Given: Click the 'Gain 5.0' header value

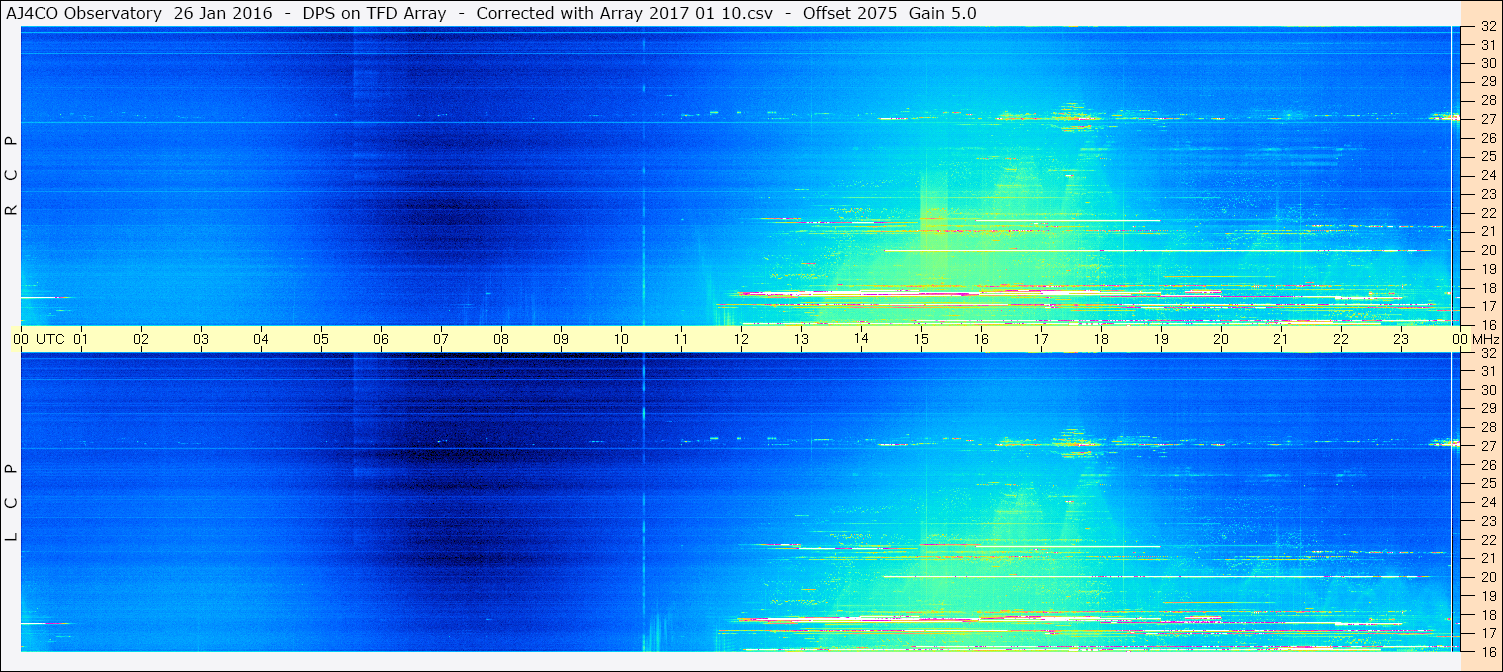Looking at the screenshot, I should (x=943, y=13).
